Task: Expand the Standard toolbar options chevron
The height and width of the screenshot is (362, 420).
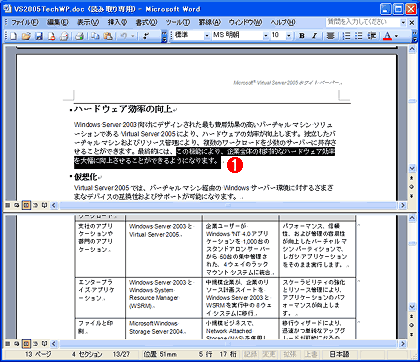Action: 164,36
